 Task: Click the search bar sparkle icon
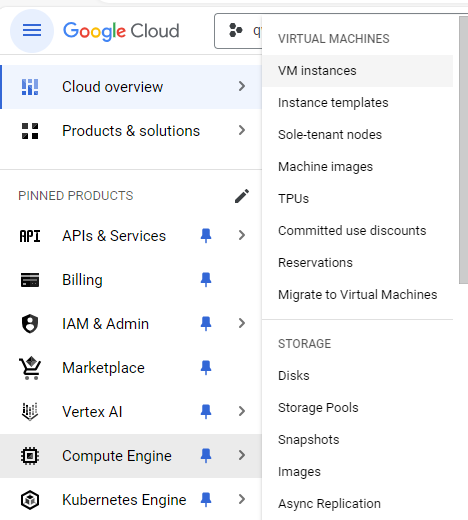pos(236,30)
